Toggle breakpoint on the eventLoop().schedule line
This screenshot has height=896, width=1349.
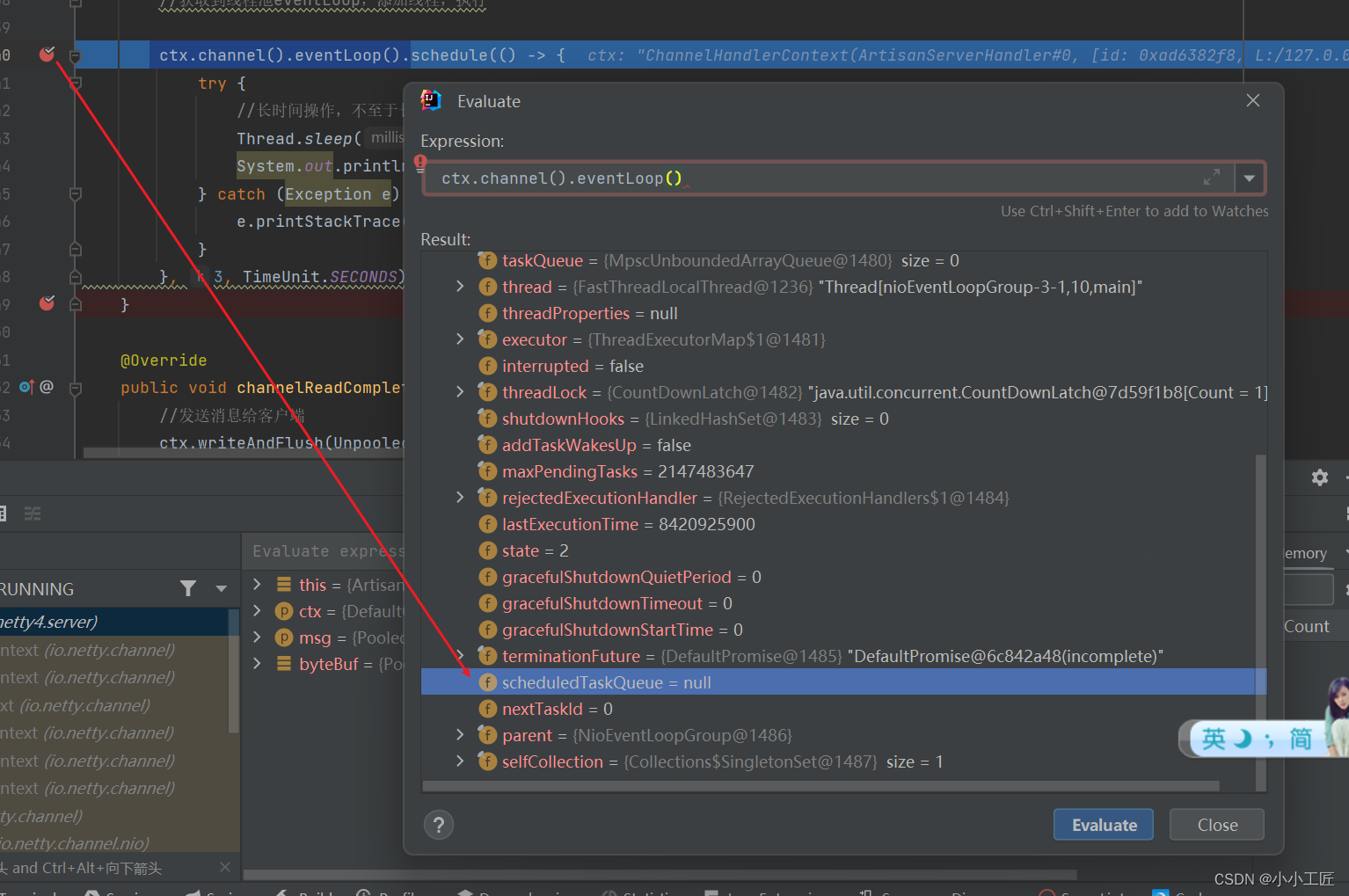tap(47, 55)
